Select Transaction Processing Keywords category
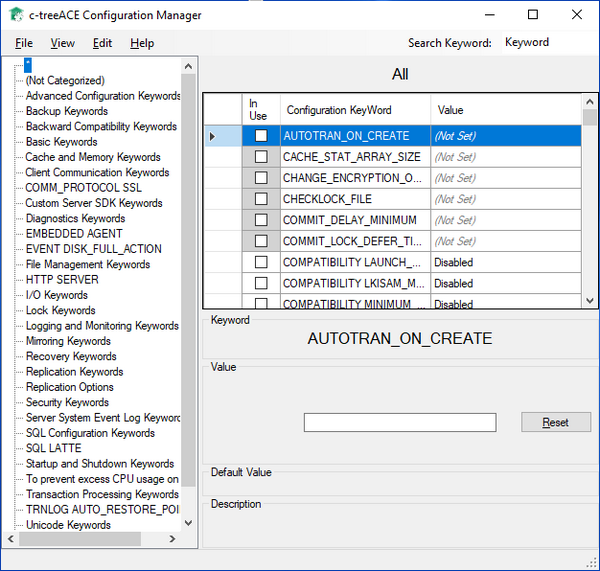The image size is (600, 571). tap(102, 494)
